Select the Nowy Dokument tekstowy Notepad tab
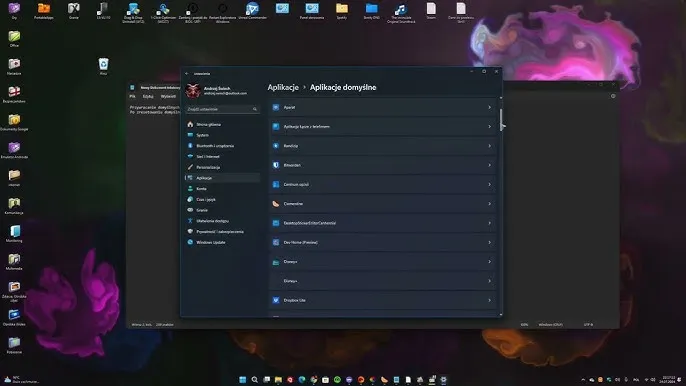 tap(156, 88)
